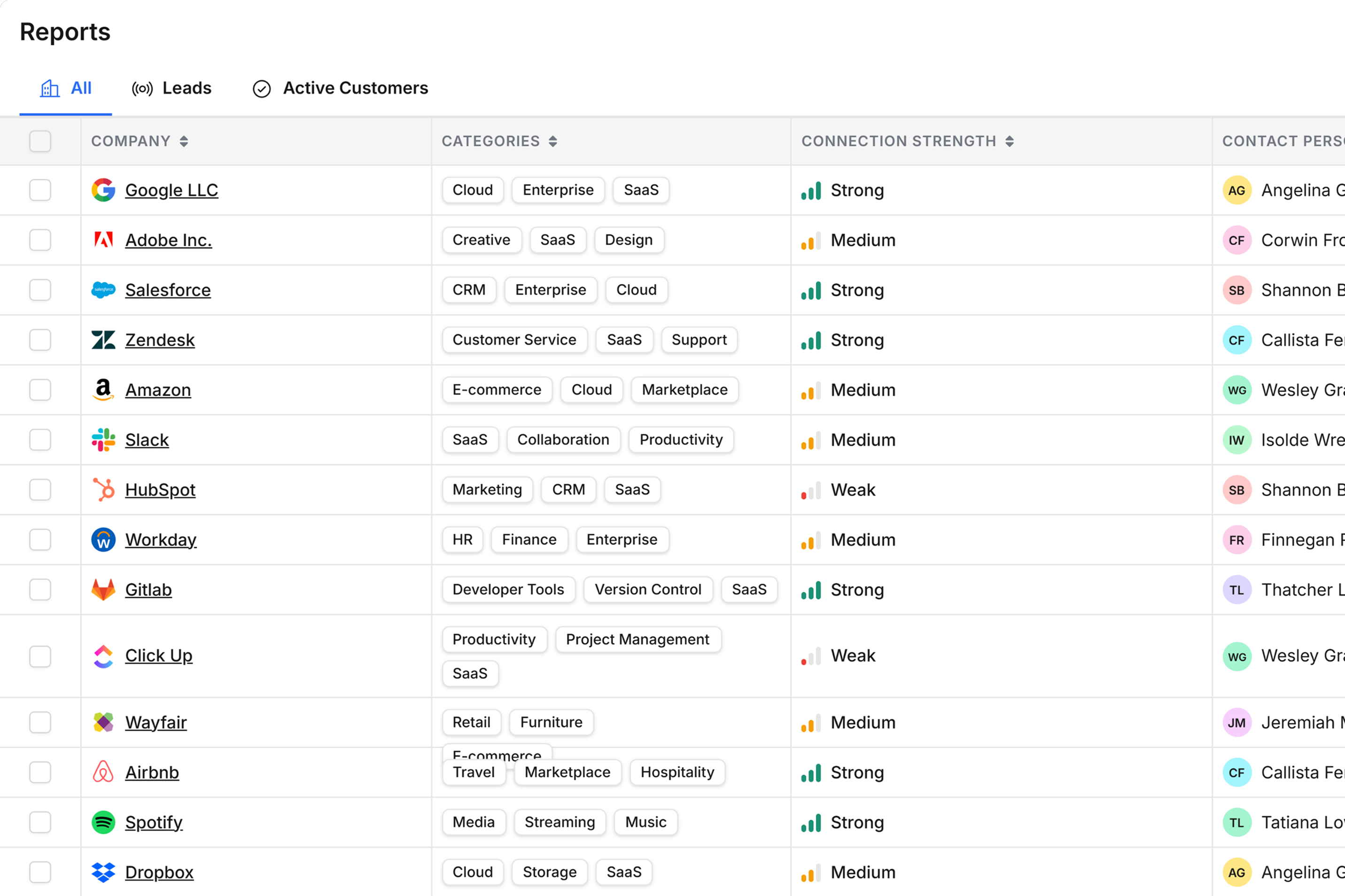Open the Zendesk company link
Image resolution: width=1345 pixels, height=896 pixels.
point(160,340)
